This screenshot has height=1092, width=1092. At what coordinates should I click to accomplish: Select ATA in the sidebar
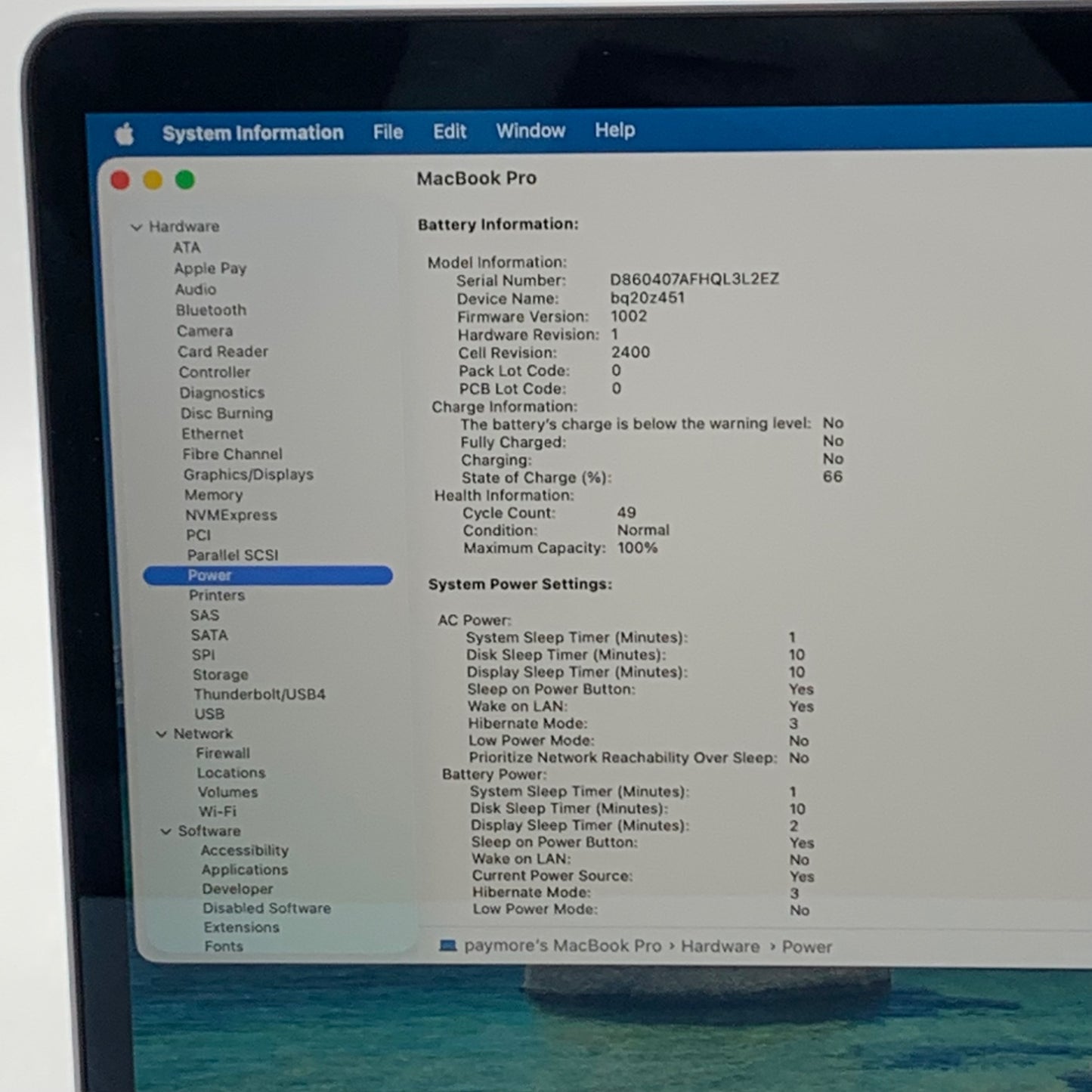point(187,247)
